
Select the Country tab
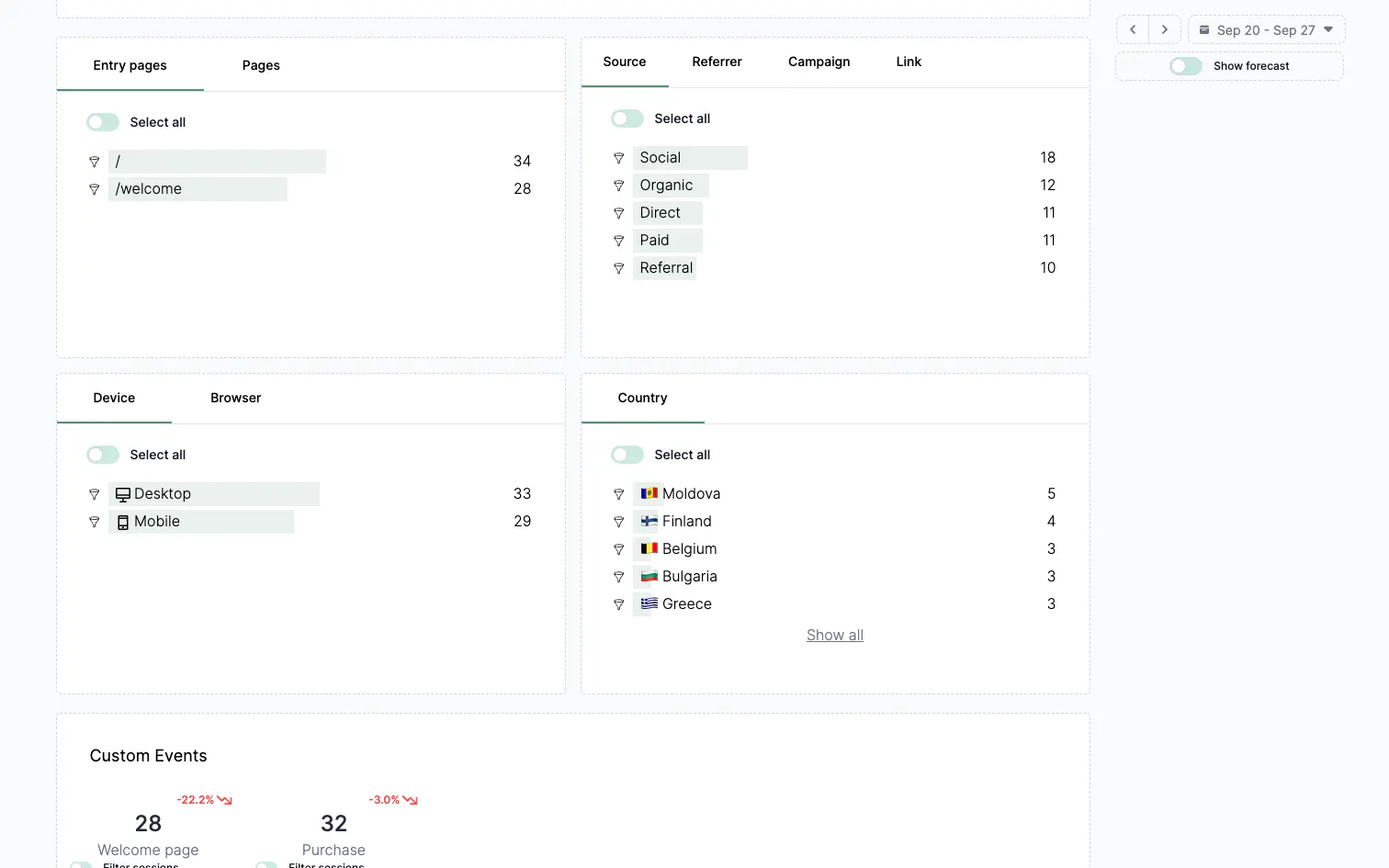[643, 398]
